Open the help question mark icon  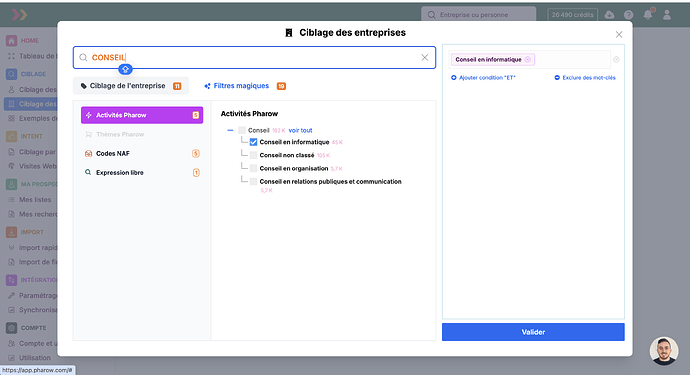coord(628,15)
